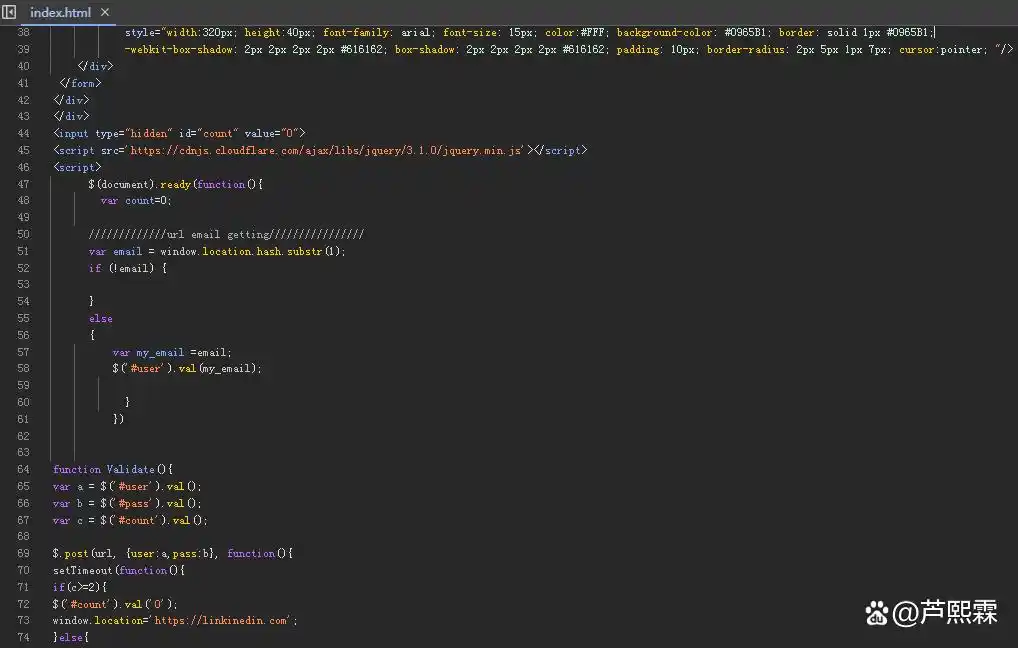
Task: Click the "$('#count').val('0');" line
Action: (115, 604)
